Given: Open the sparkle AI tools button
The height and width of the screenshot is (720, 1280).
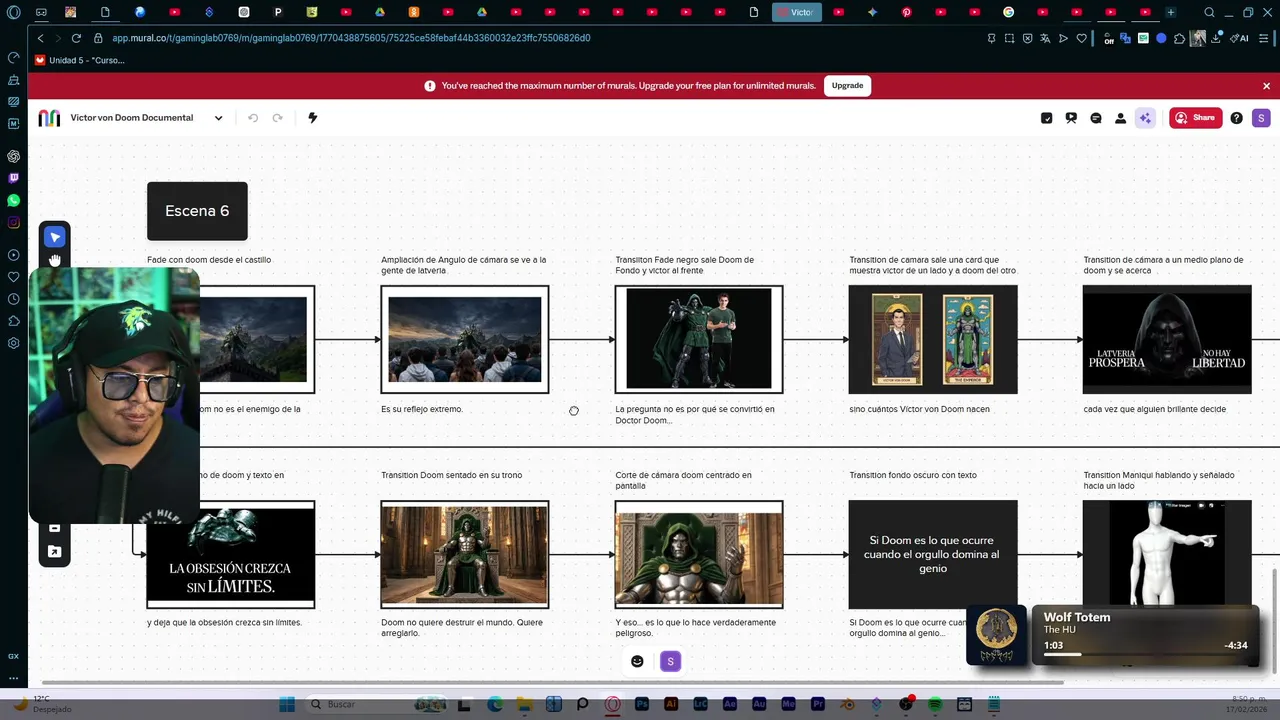Looking at the screenshot, I should [1145, 118].
